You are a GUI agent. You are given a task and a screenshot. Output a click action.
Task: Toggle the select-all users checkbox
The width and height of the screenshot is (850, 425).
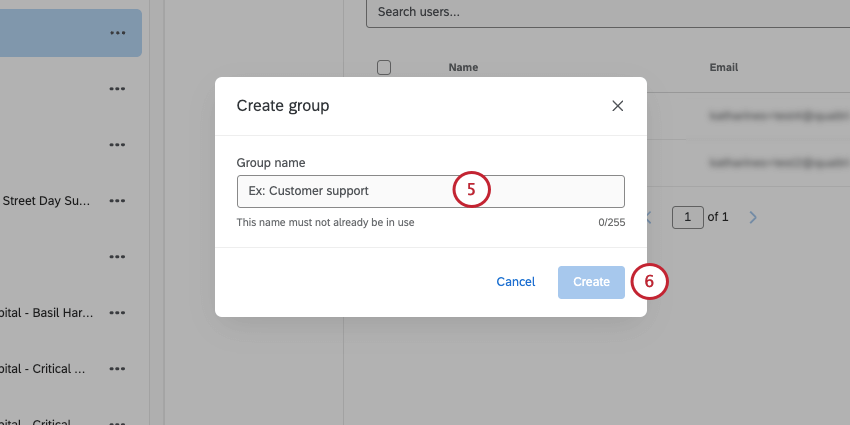pos(384,68)
